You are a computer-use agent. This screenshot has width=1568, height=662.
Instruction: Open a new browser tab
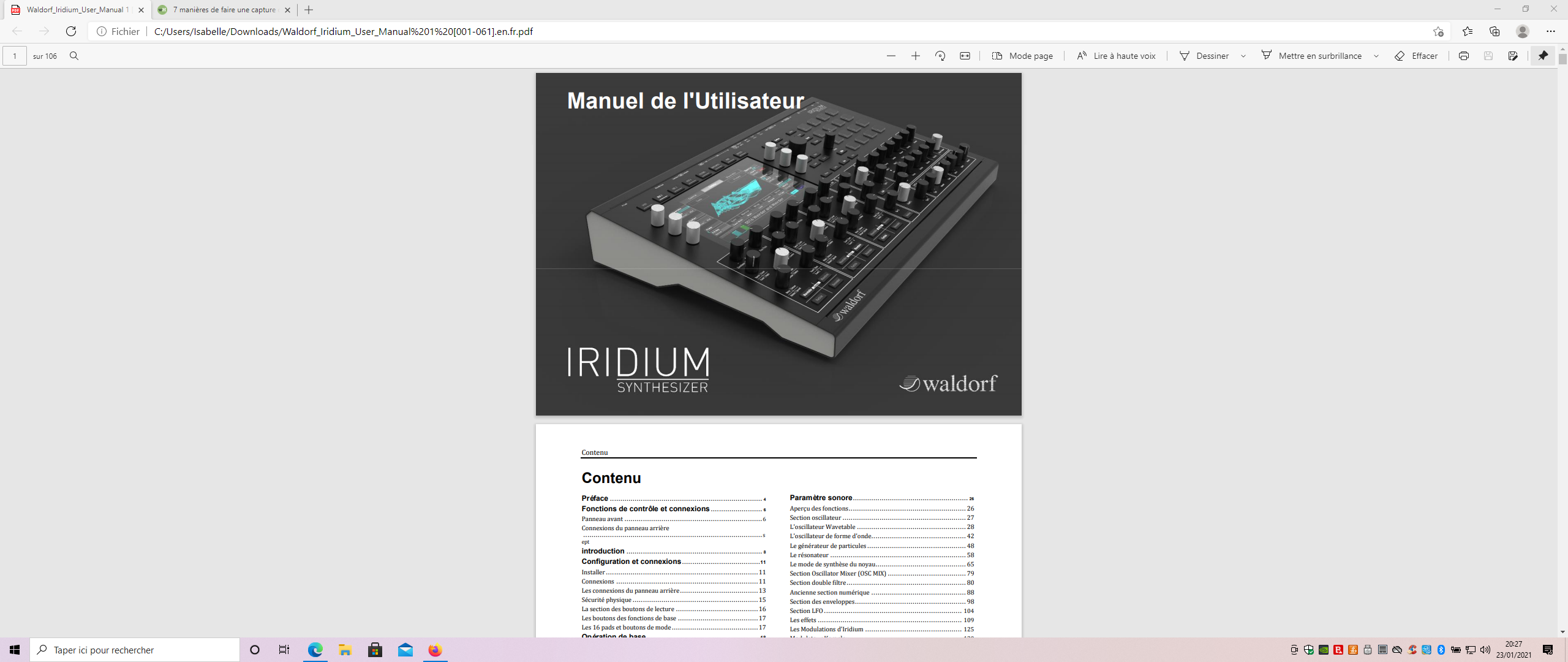(309, 10)
